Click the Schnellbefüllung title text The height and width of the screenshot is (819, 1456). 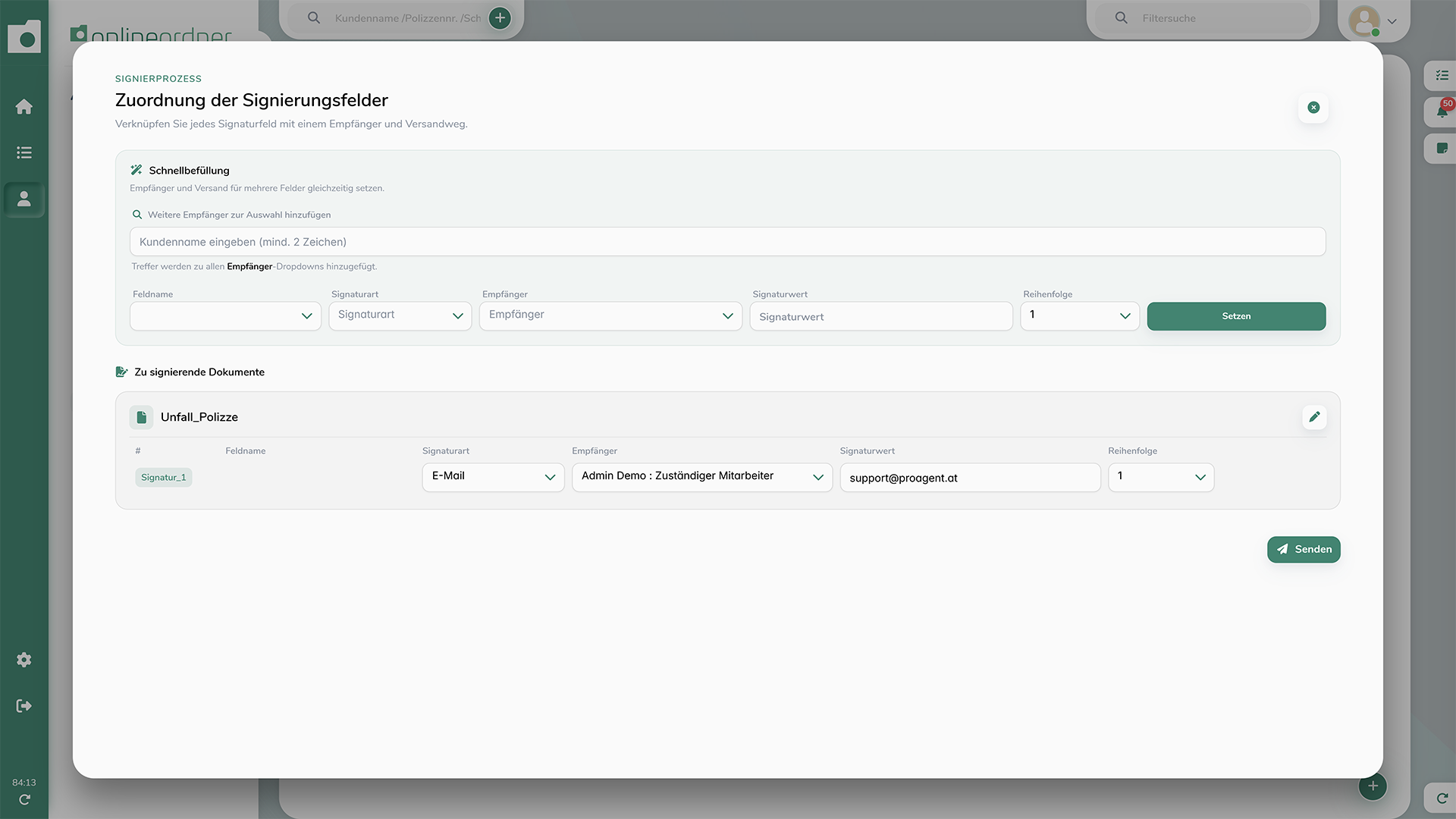point(189,171)
